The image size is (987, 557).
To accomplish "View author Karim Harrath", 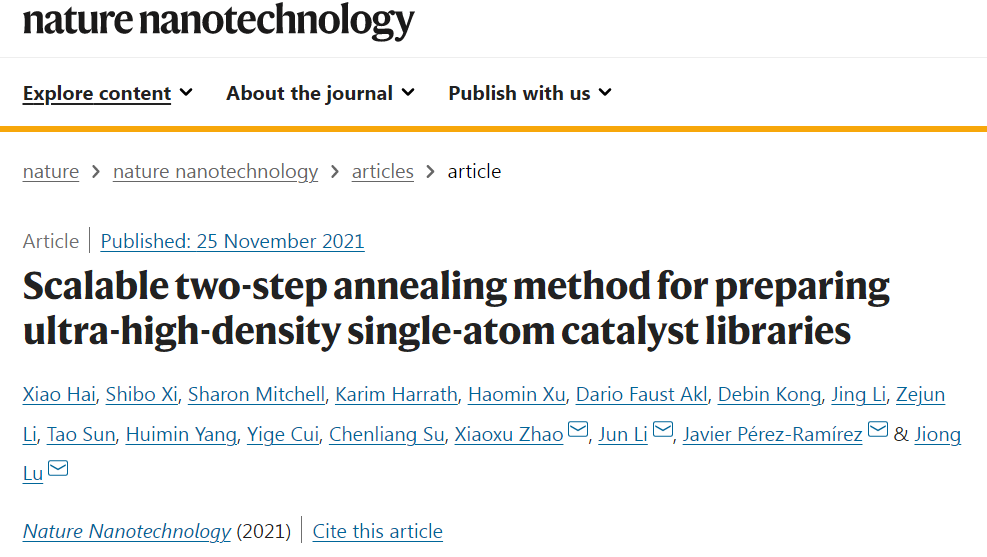I will click(x=396, y=395).
